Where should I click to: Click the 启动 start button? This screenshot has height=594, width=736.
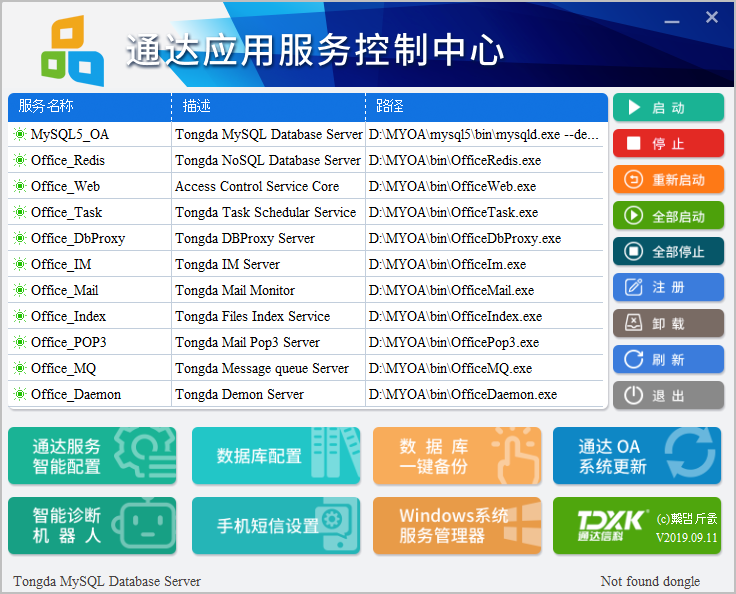668,107
